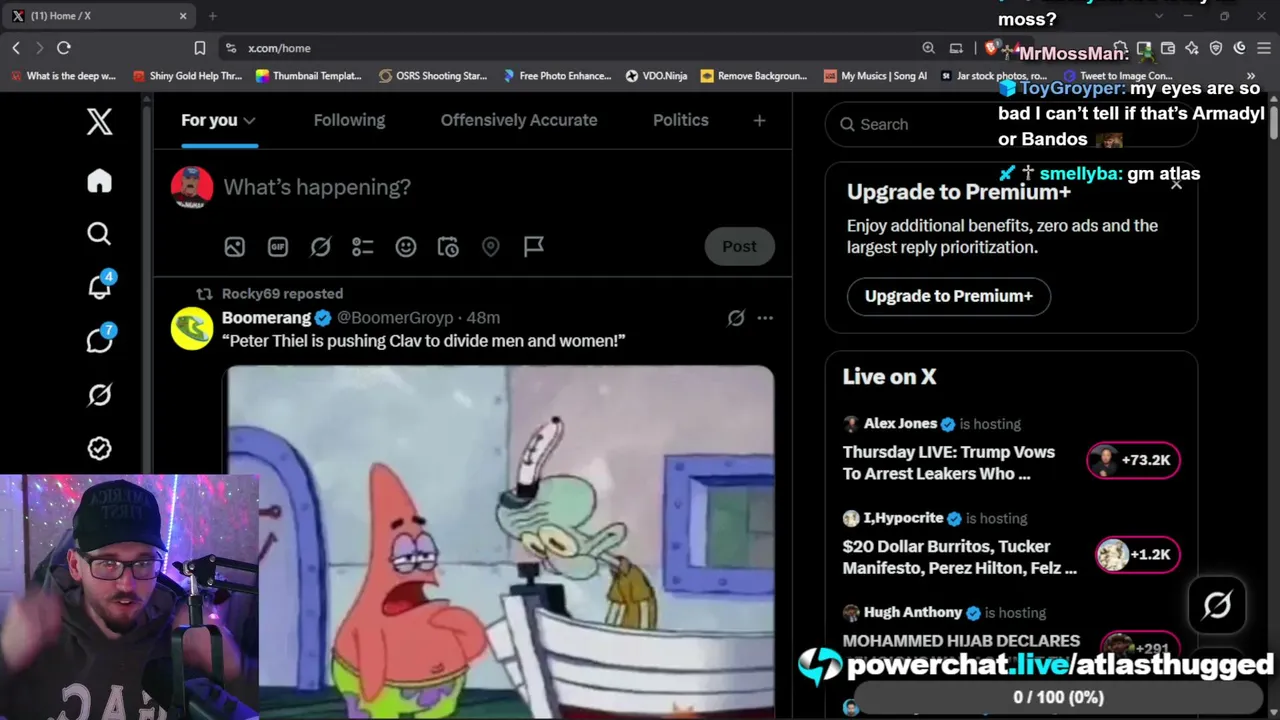1280x720 pixels.
Task: Open Shiny Gold Help Thr... bookmark
Action: pos(187,76)
